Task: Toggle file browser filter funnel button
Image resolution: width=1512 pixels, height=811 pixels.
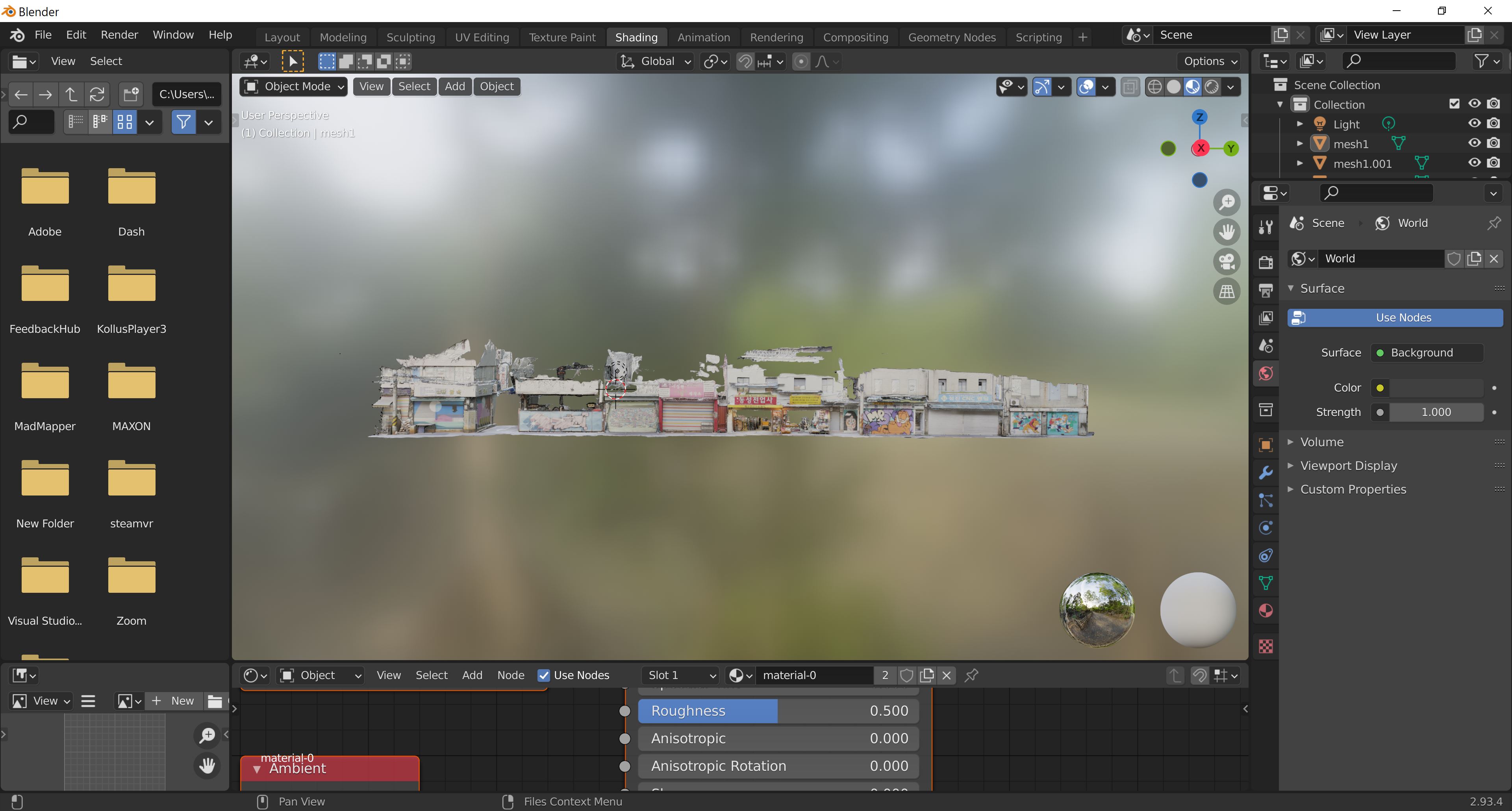Action: pos(184,122)
